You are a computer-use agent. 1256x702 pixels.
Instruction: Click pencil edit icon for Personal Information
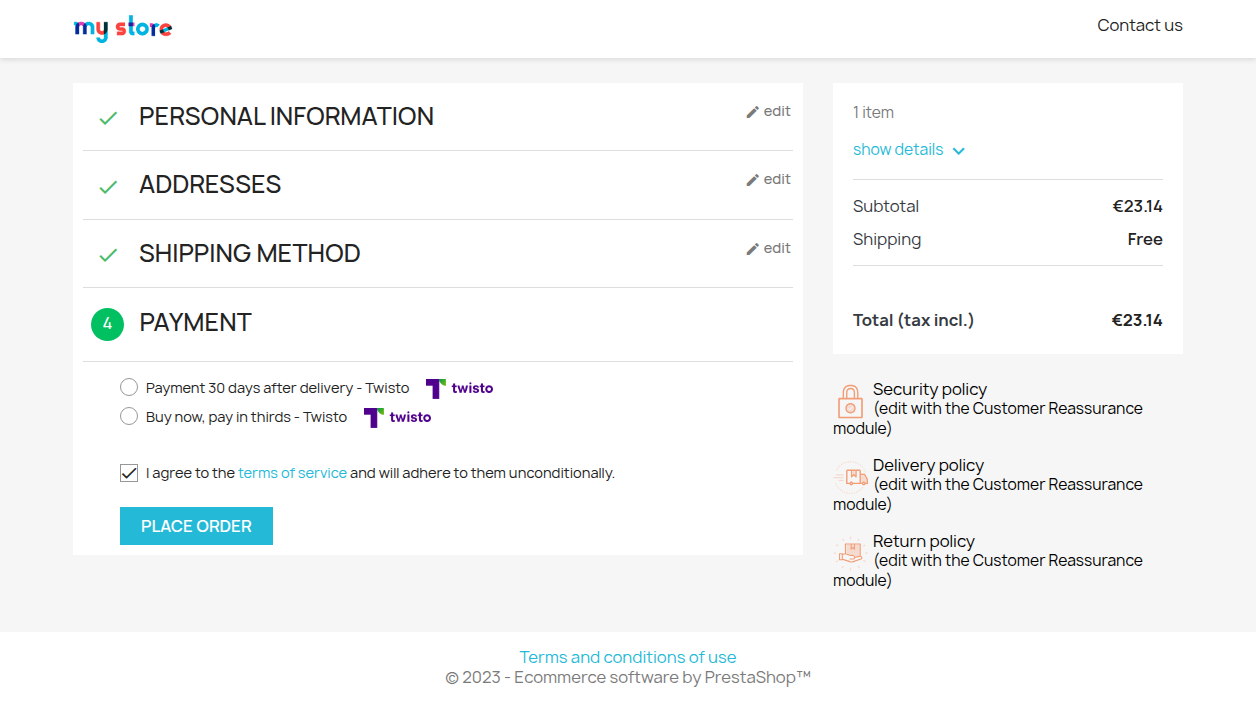coord(753,112)
